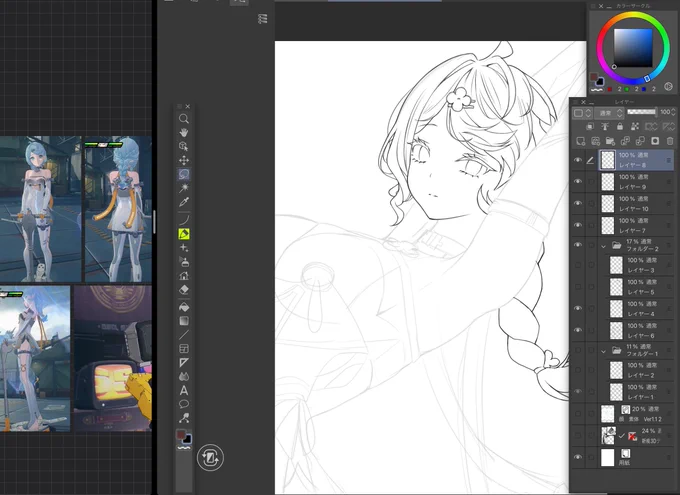Select the Gradient tool
The width and height of the screenshot is (680, 495).
(184, 321)
